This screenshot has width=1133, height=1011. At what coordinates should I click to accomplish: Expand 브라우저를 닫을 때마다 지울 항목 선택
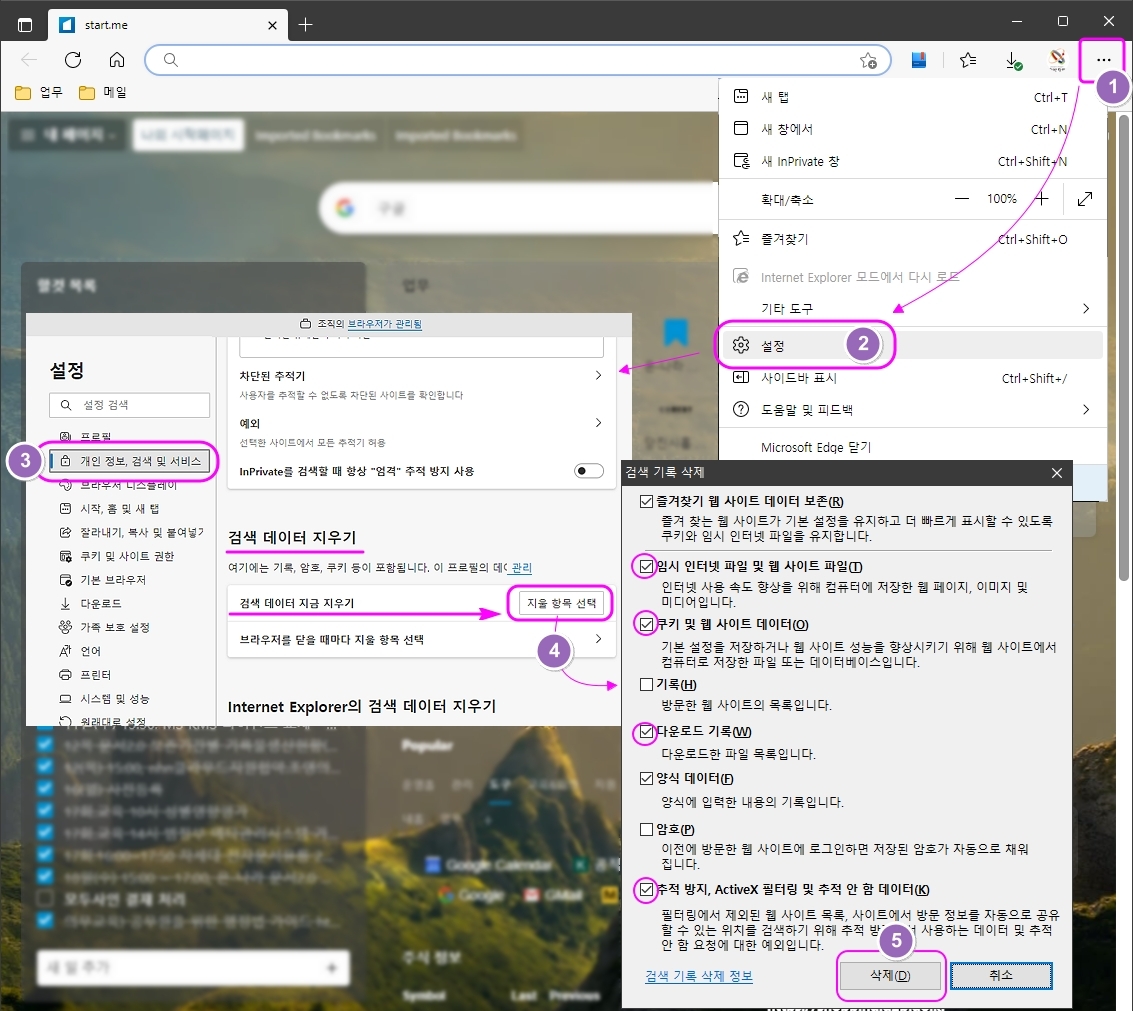click(x=421, y=640)
